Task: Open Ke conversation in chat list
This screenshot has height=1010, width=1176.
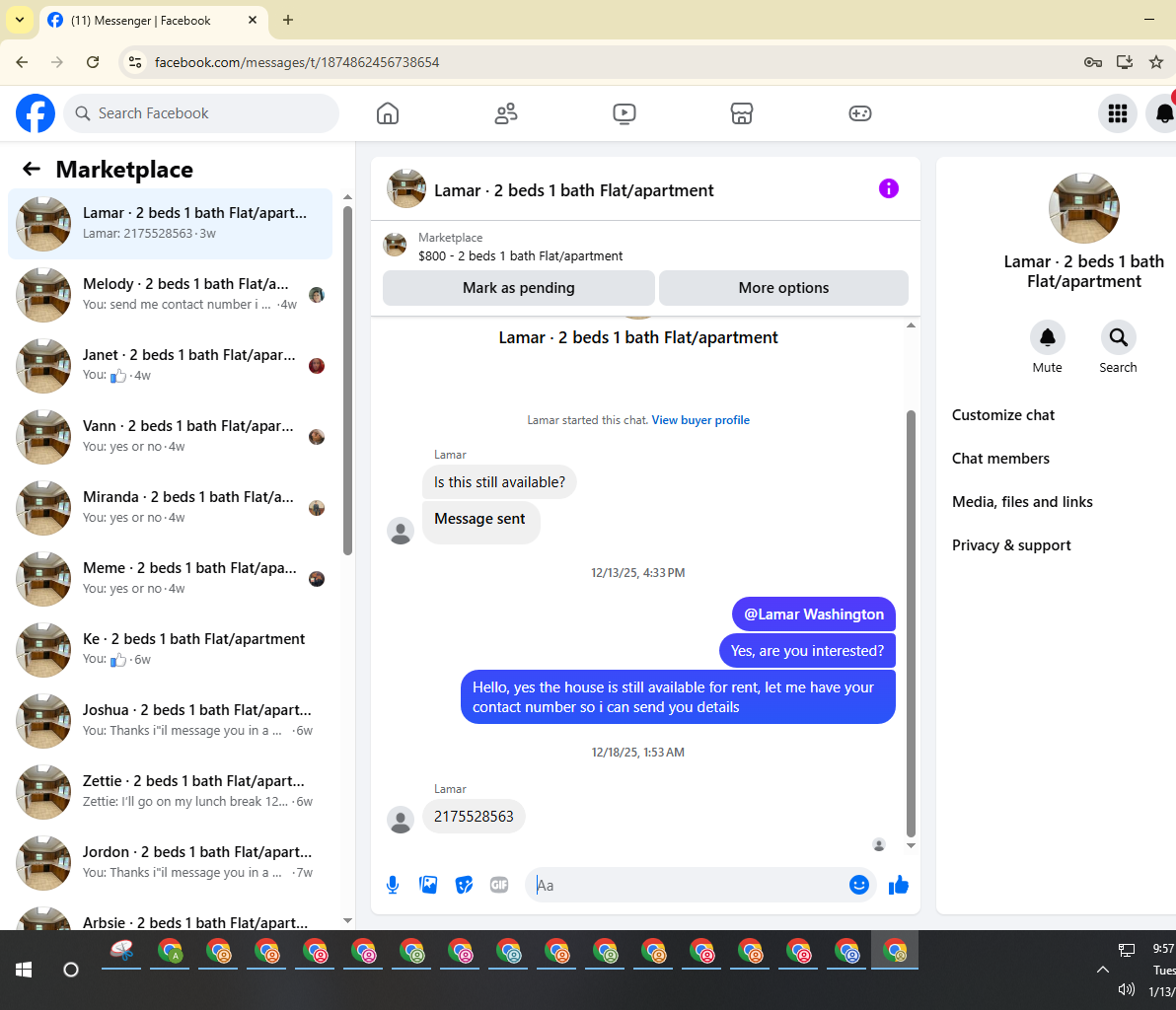Action: [171, 650]
